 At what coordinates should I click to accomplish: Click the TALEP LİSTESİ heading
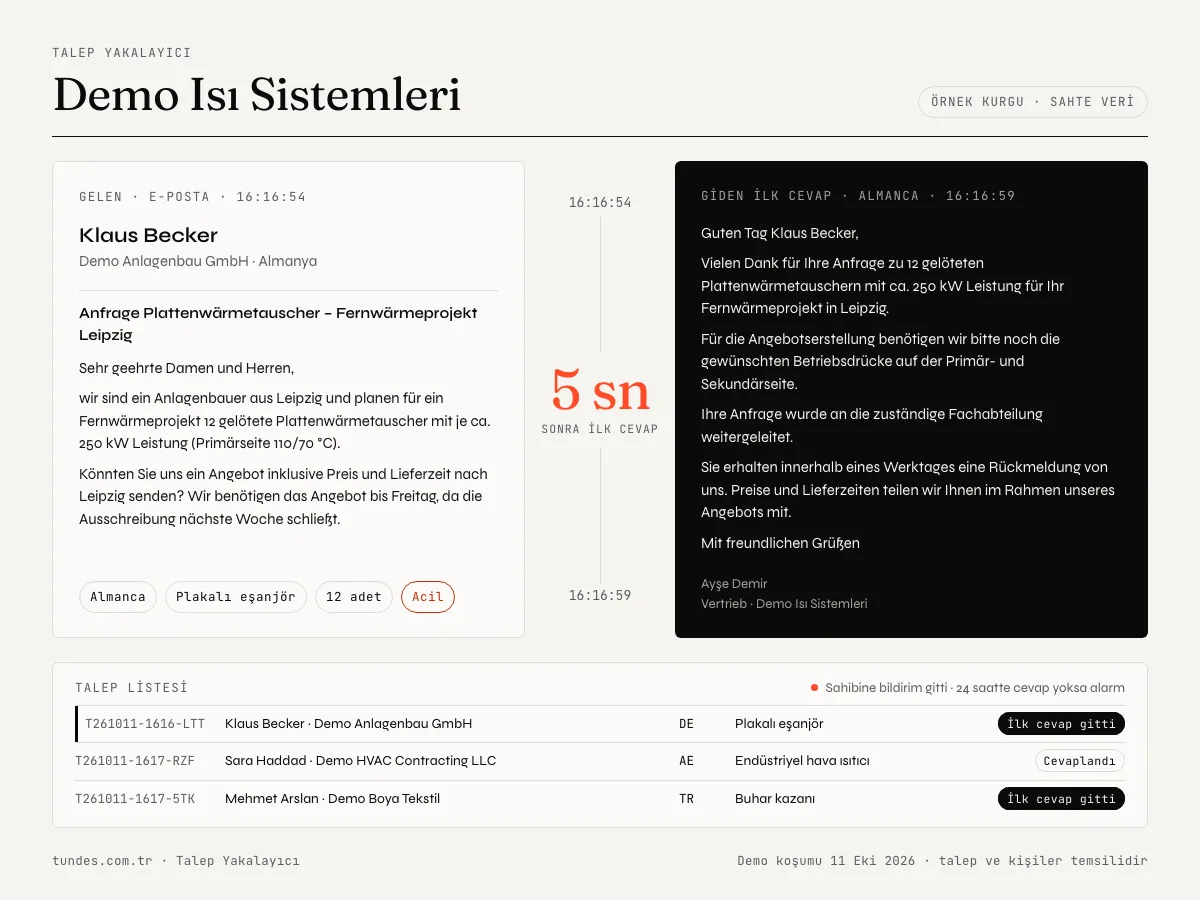click(131, 688)
